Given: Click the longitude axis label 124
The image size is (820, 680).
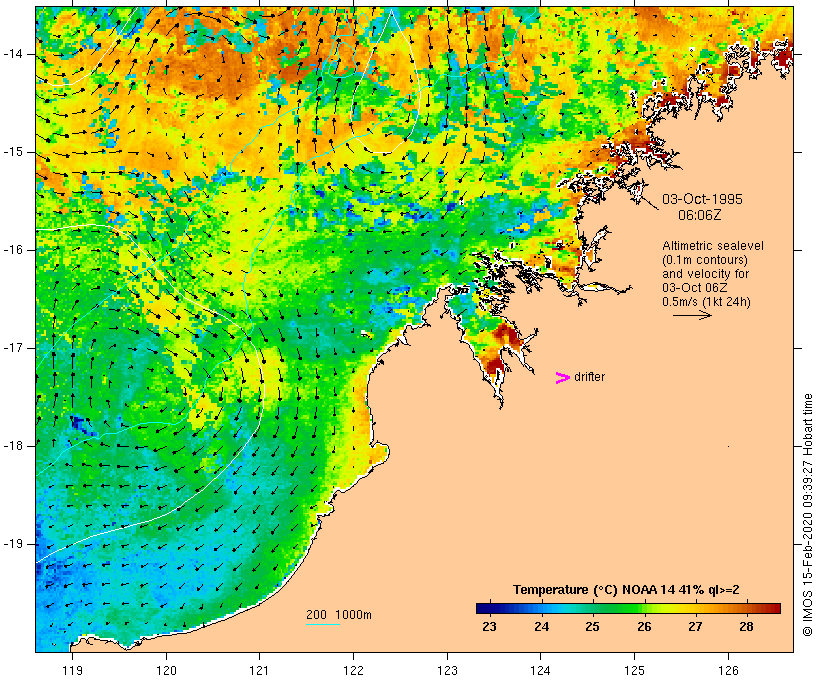Looking at the screenshot, I should click(x=541, y=671).
